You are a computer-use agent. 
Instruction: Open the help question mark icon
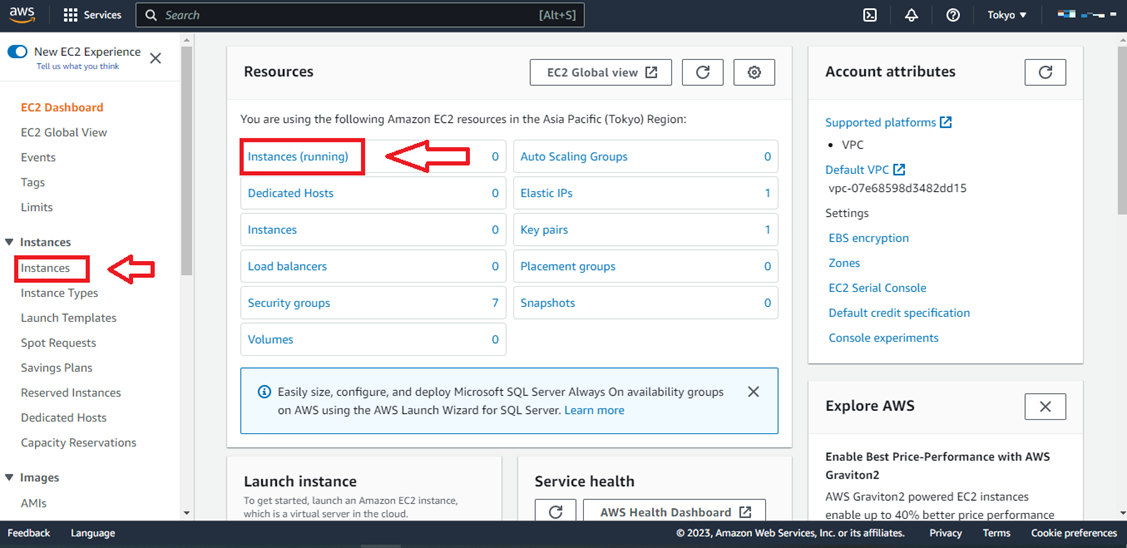953,14
